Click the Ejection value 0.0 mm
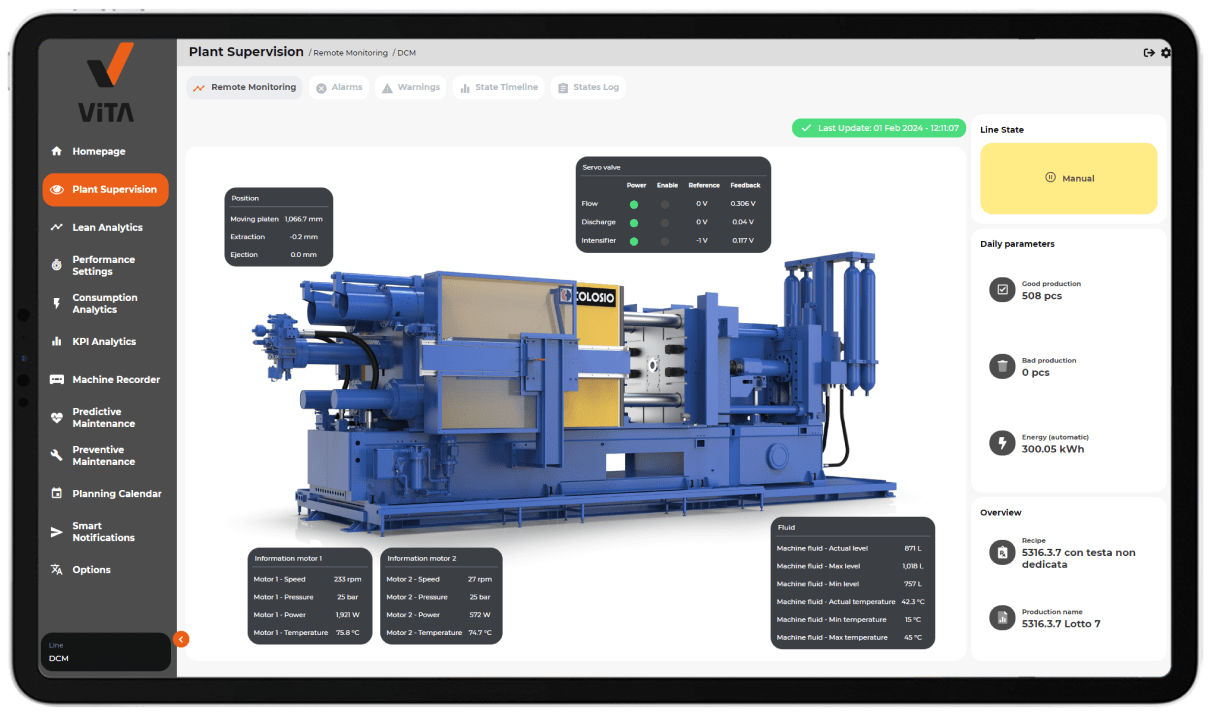1211x716 pixels. tap(303, 255)
